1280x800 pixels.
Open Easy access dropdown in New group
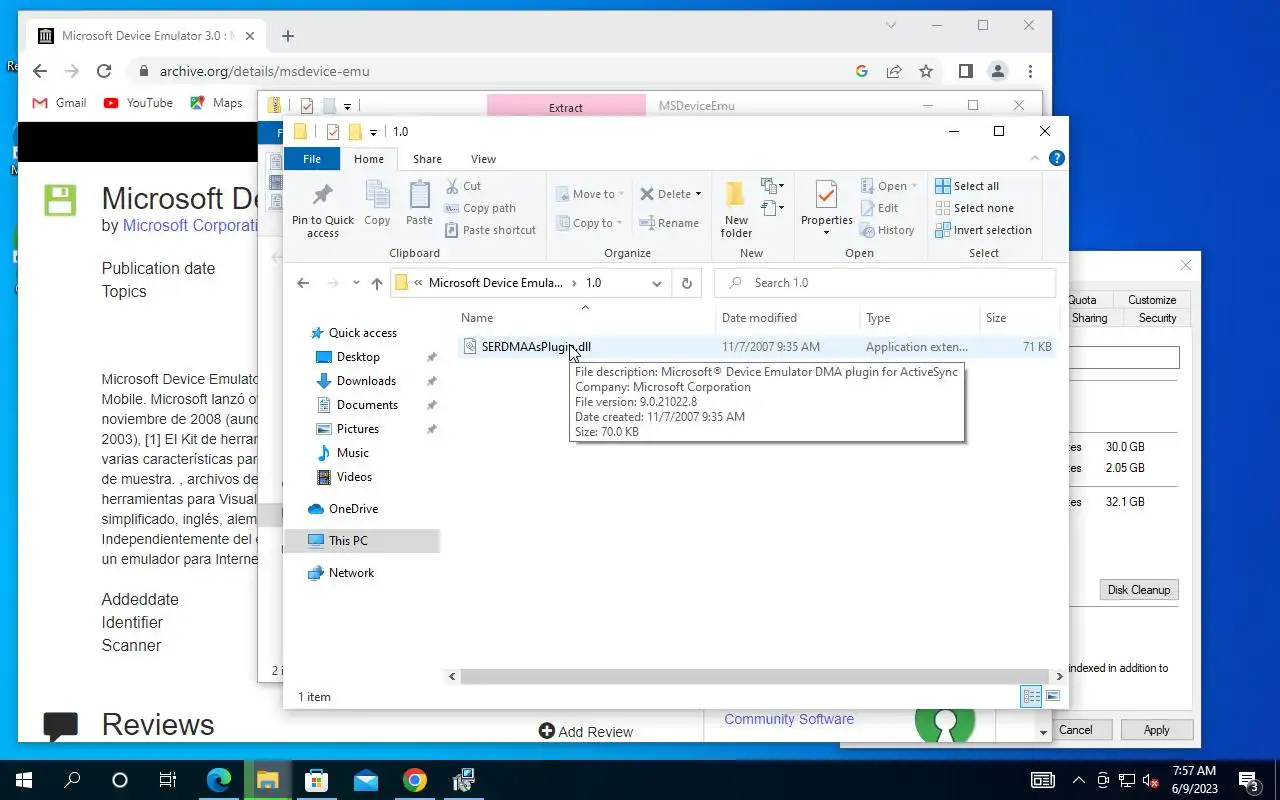[x=771, y=208]
